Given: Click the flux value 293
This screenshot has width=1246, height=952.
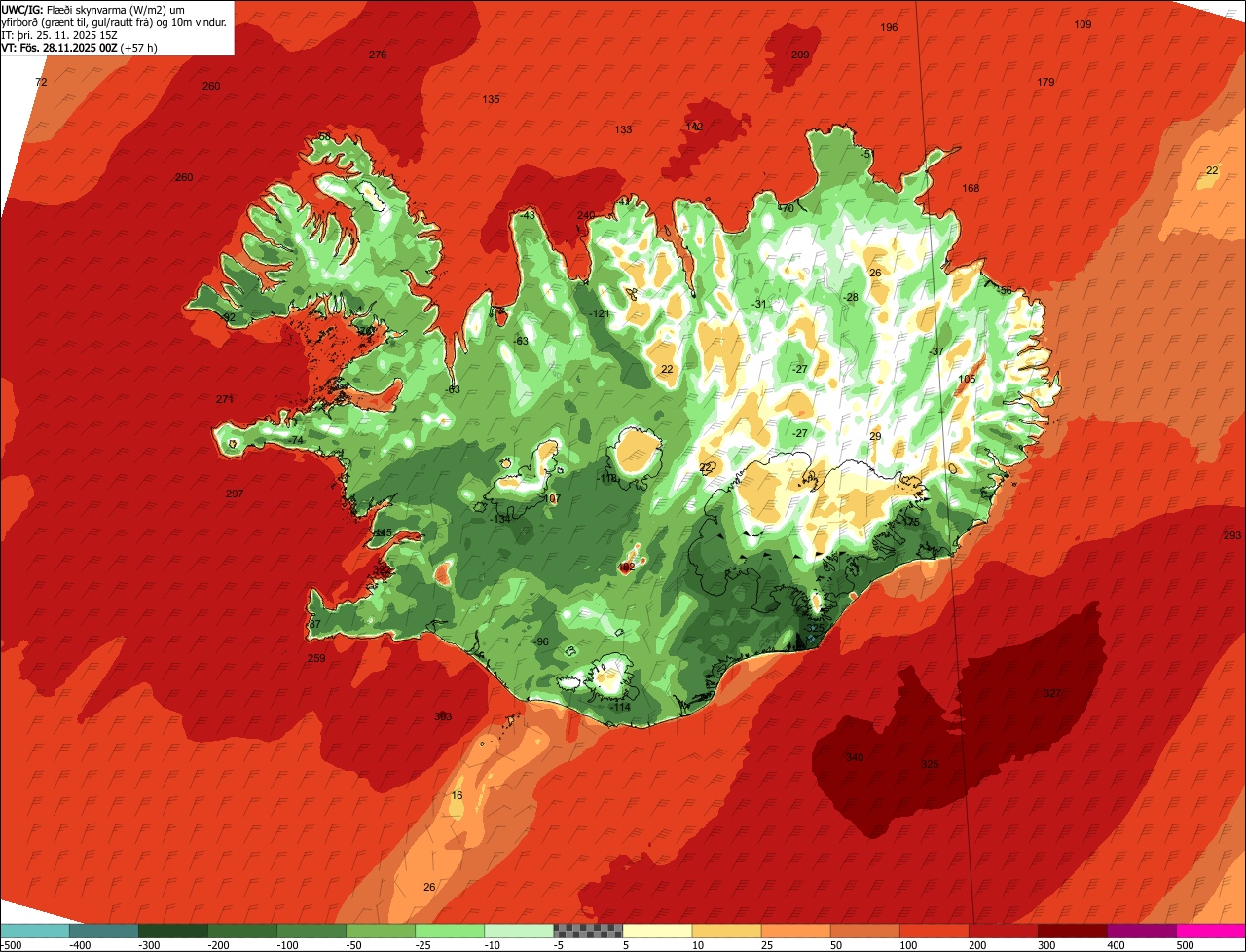Looking at the screenshot, I should (1232, 535).
